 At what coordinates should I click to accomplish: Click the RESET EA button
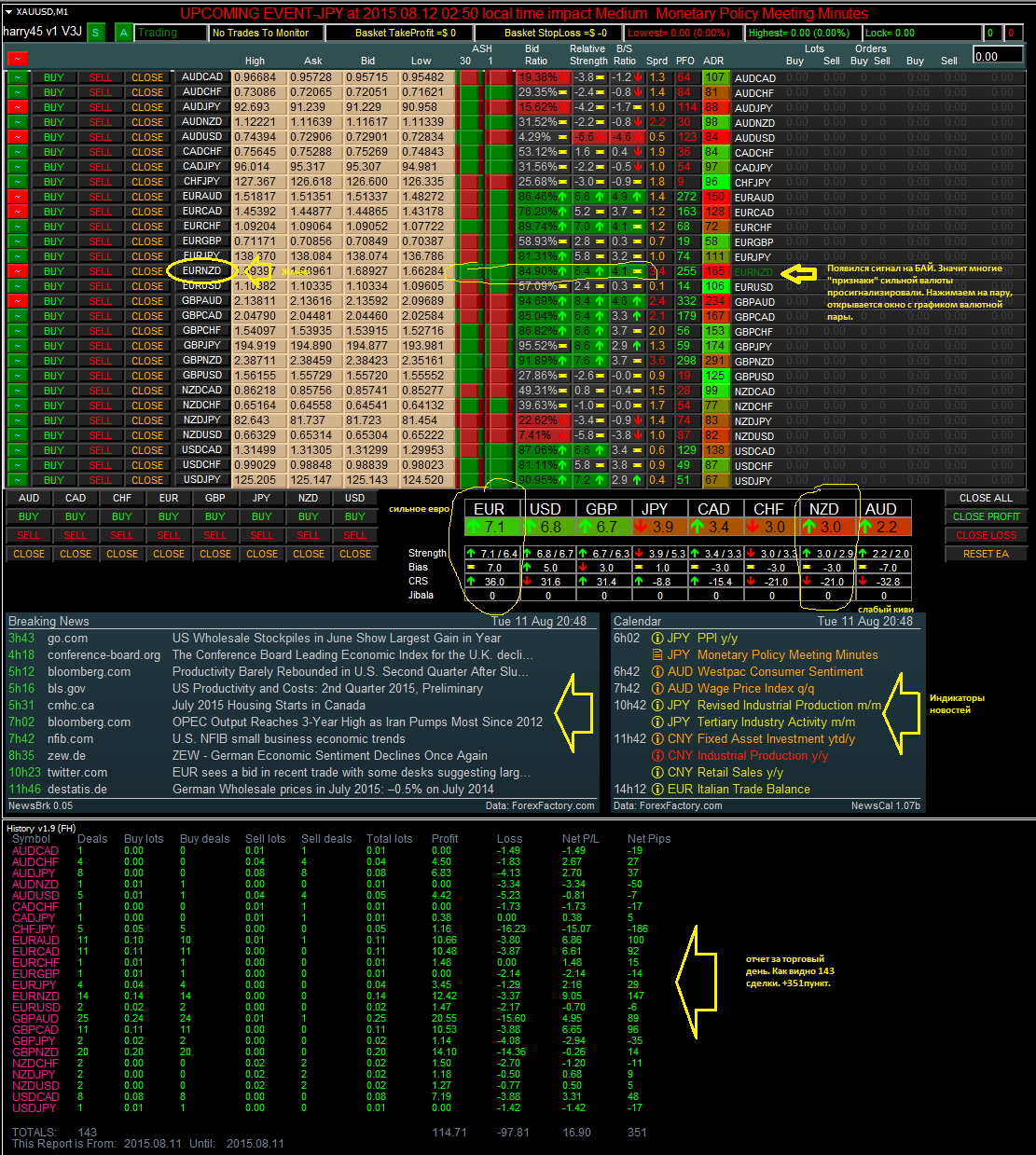[986, 554]
